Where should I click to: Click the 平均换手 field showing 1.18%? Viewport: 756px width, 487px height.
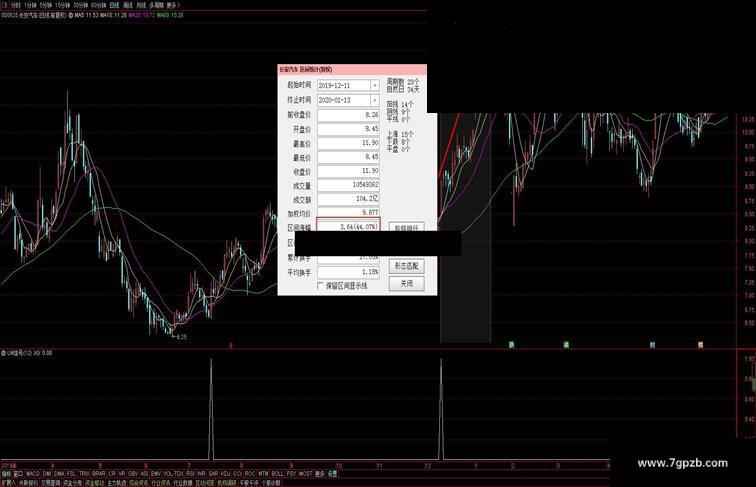coord(348,272)
